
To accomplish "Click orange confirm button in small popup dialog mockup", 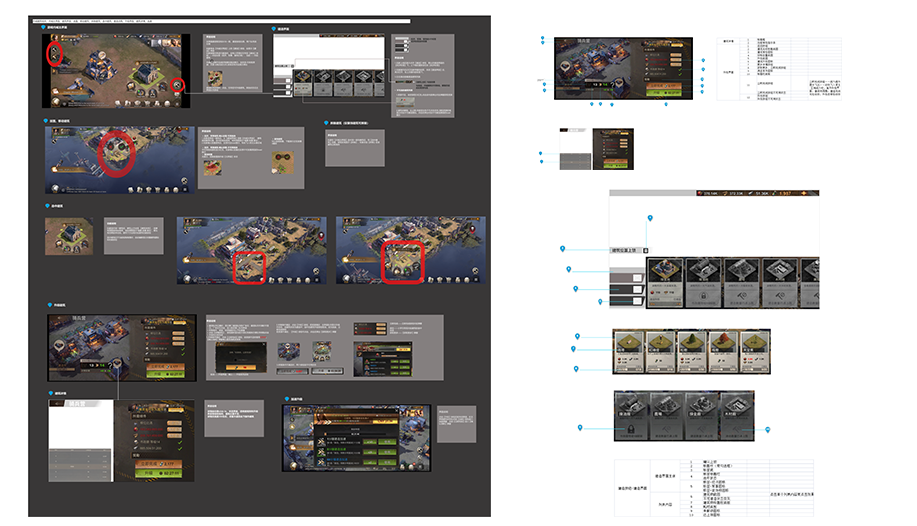I will click(242, 366).
